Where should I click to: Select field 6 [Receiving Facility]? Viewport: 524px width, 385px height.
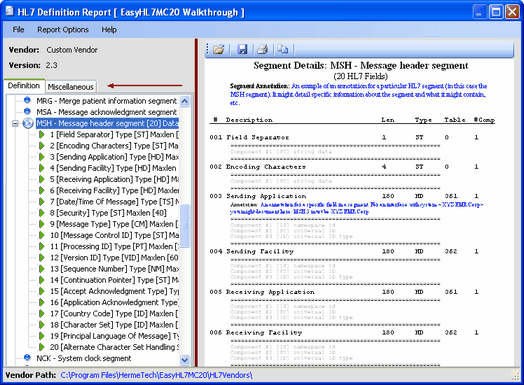[114, 190]
